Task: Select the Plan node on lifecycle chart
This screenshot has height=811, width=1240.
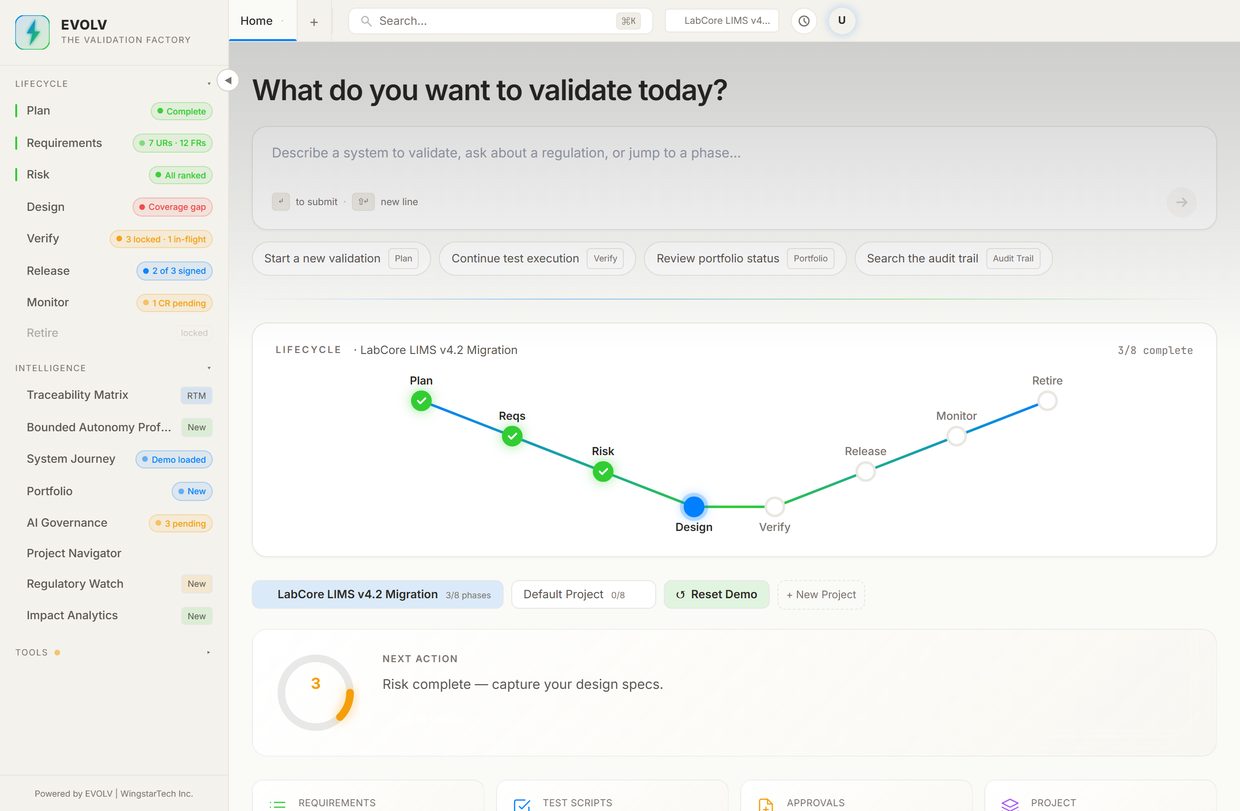Action: (x=422, y=400)
